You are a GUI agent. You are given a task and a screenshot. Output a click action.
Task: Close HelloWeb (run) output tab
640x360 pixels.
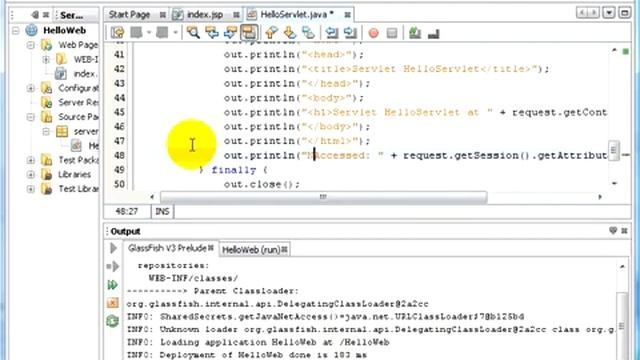pyautogui.click(x=284, y=249)
